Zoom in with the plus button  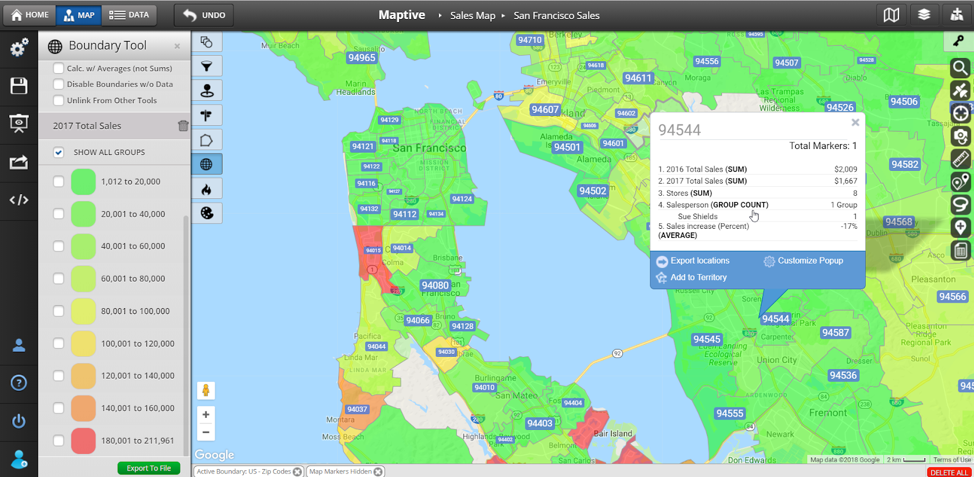click(206, 415)
